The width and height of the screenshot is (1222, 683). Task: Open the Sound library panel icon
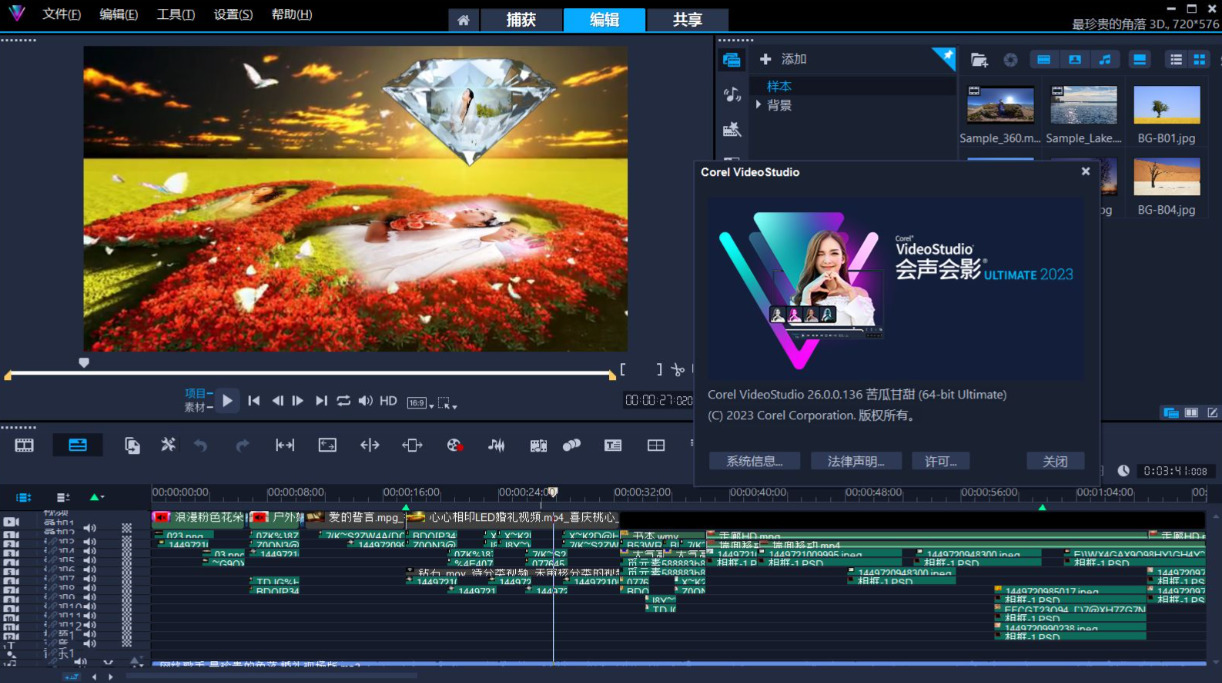pyautogui.click(x=732, y=94)
